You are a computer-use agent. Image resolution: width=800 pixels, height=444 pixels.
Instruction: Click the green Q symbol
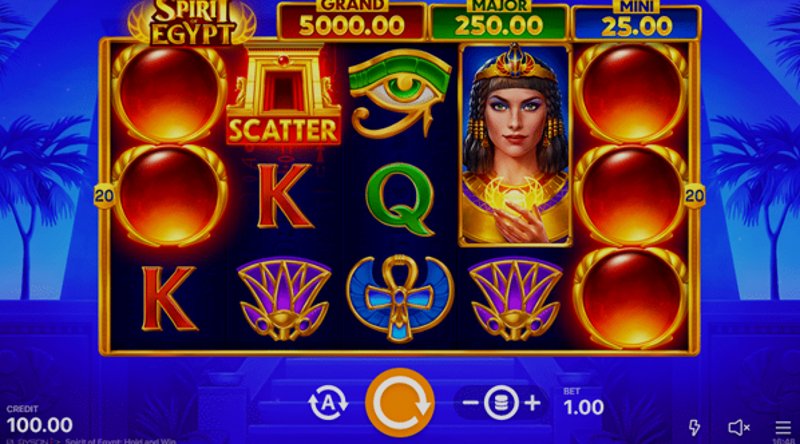[x=399, y=199]
